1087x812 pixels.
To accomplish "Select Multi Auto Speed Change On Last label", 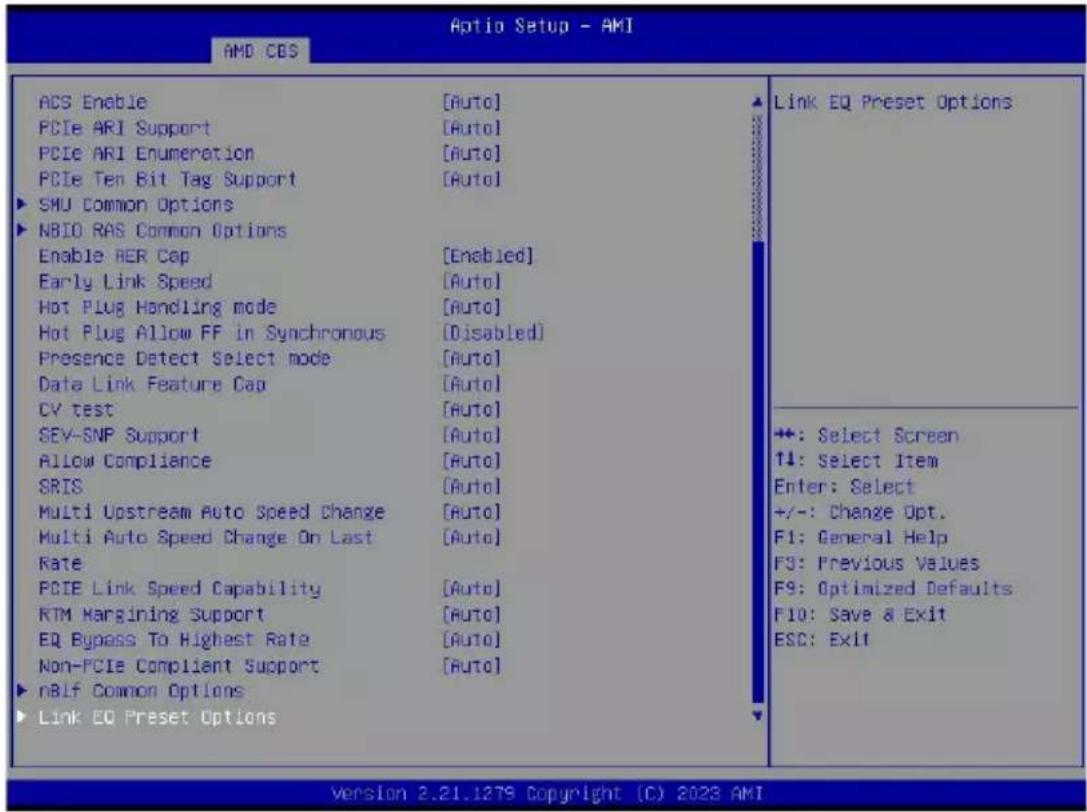I will tap(206, 537).
